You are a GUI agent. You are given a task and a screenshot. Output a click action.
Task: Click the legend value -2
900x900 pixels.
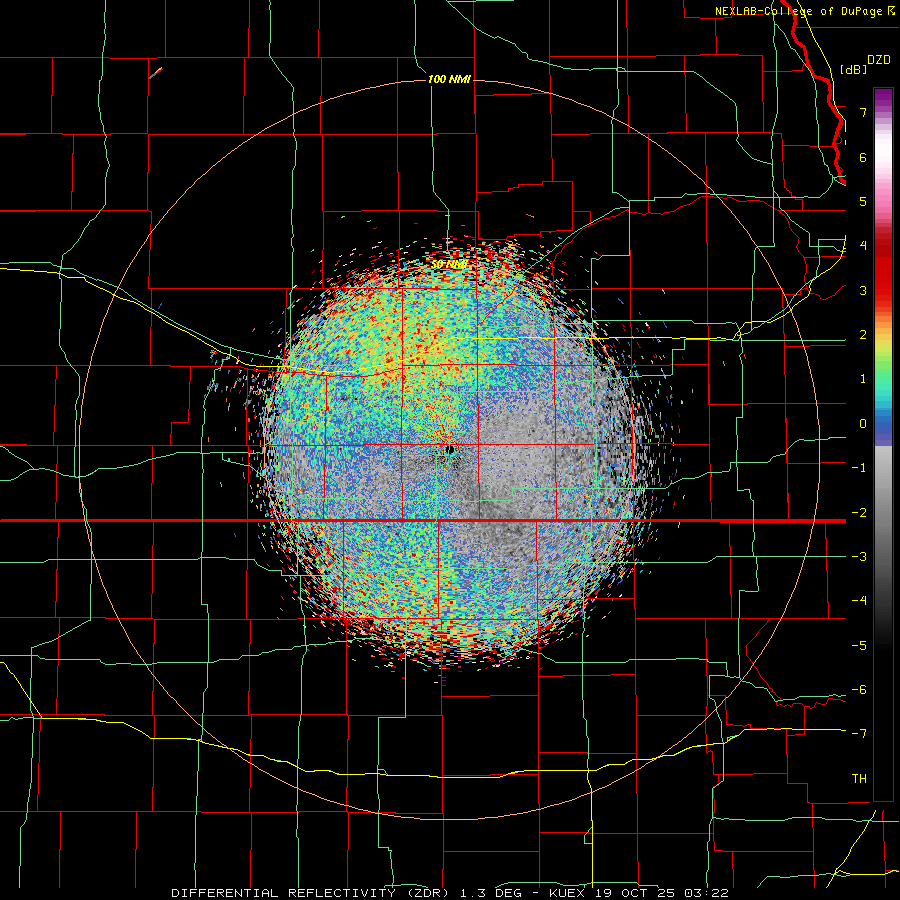point(859,513)
